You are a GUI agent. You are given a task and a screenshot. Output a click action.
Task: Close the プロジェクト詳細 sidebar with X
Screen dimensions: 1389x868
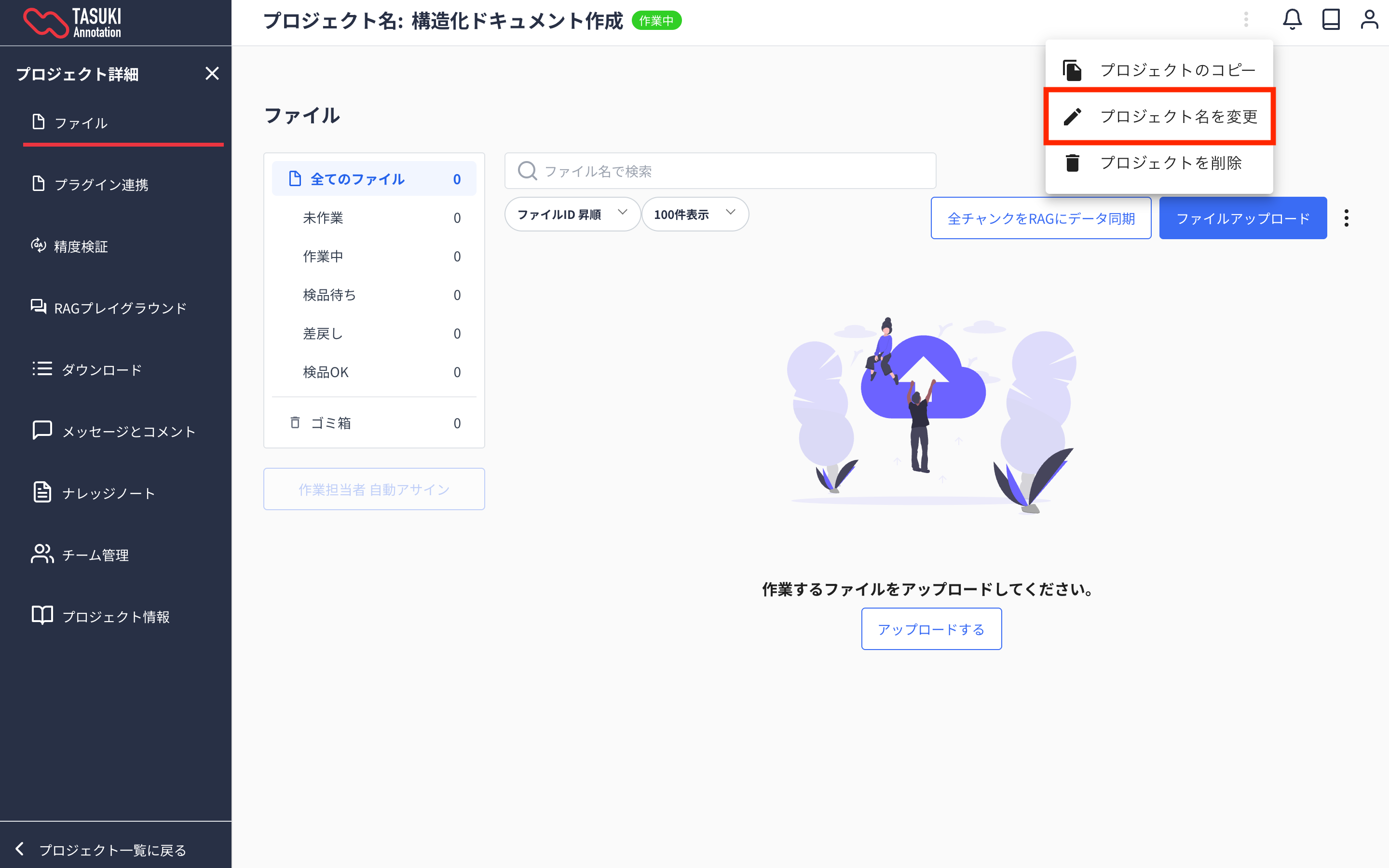[212, 73]
